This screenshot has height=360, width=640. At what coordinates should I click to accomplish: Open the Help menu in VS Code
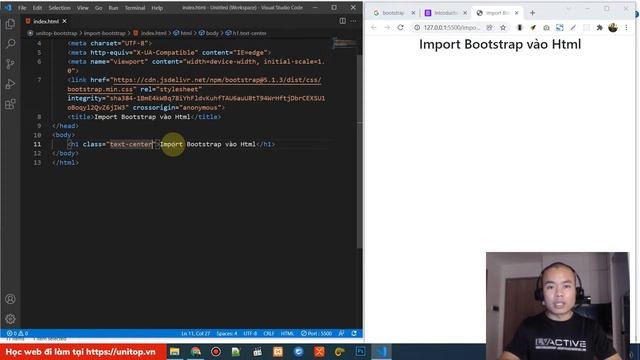157,8
